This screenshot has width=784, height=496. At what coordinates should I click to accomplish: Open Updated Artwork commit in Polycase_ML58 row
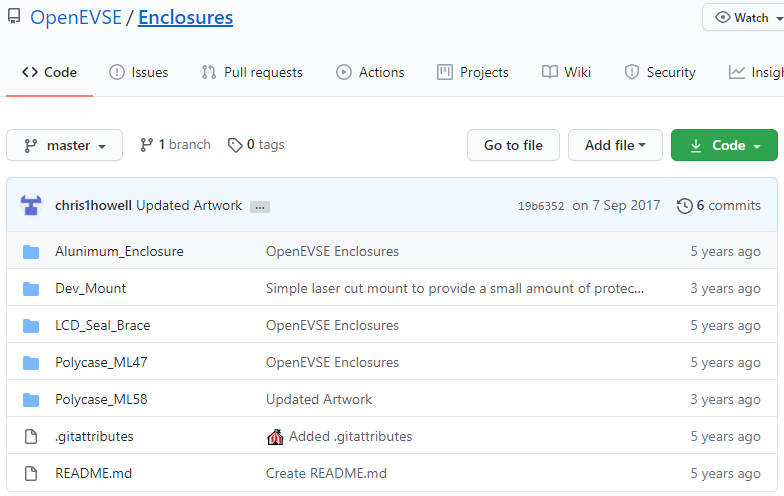tap(319, 399)
